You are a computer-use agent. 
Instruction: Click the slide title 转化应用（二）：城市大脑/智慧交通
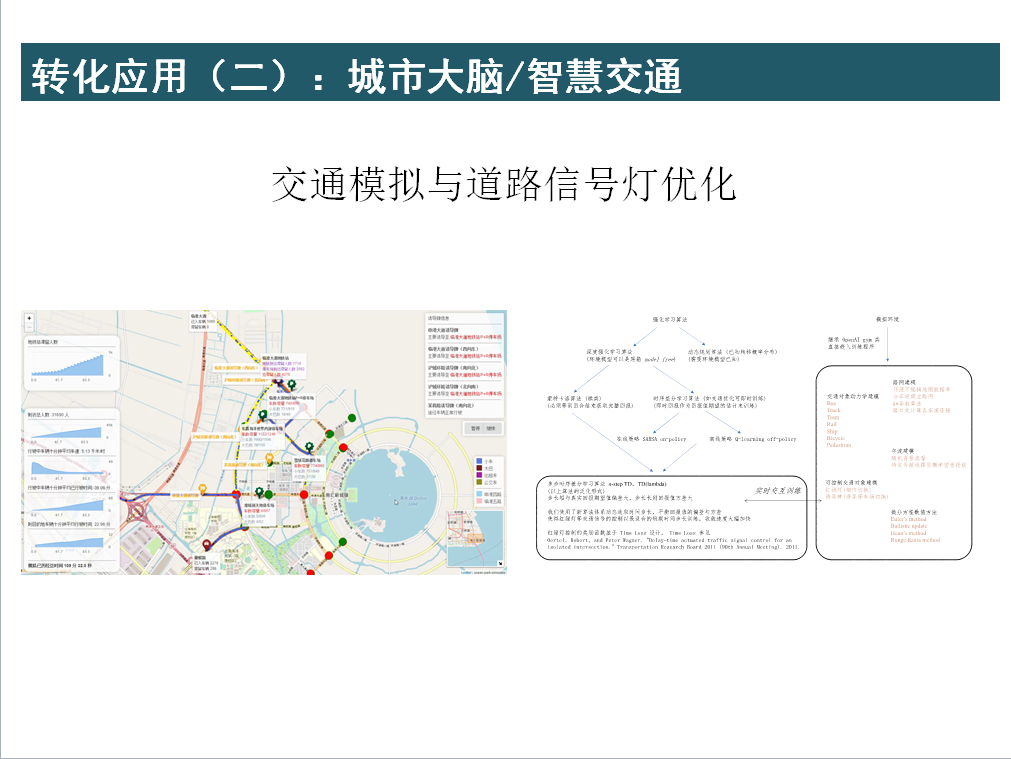pos(357,77)
